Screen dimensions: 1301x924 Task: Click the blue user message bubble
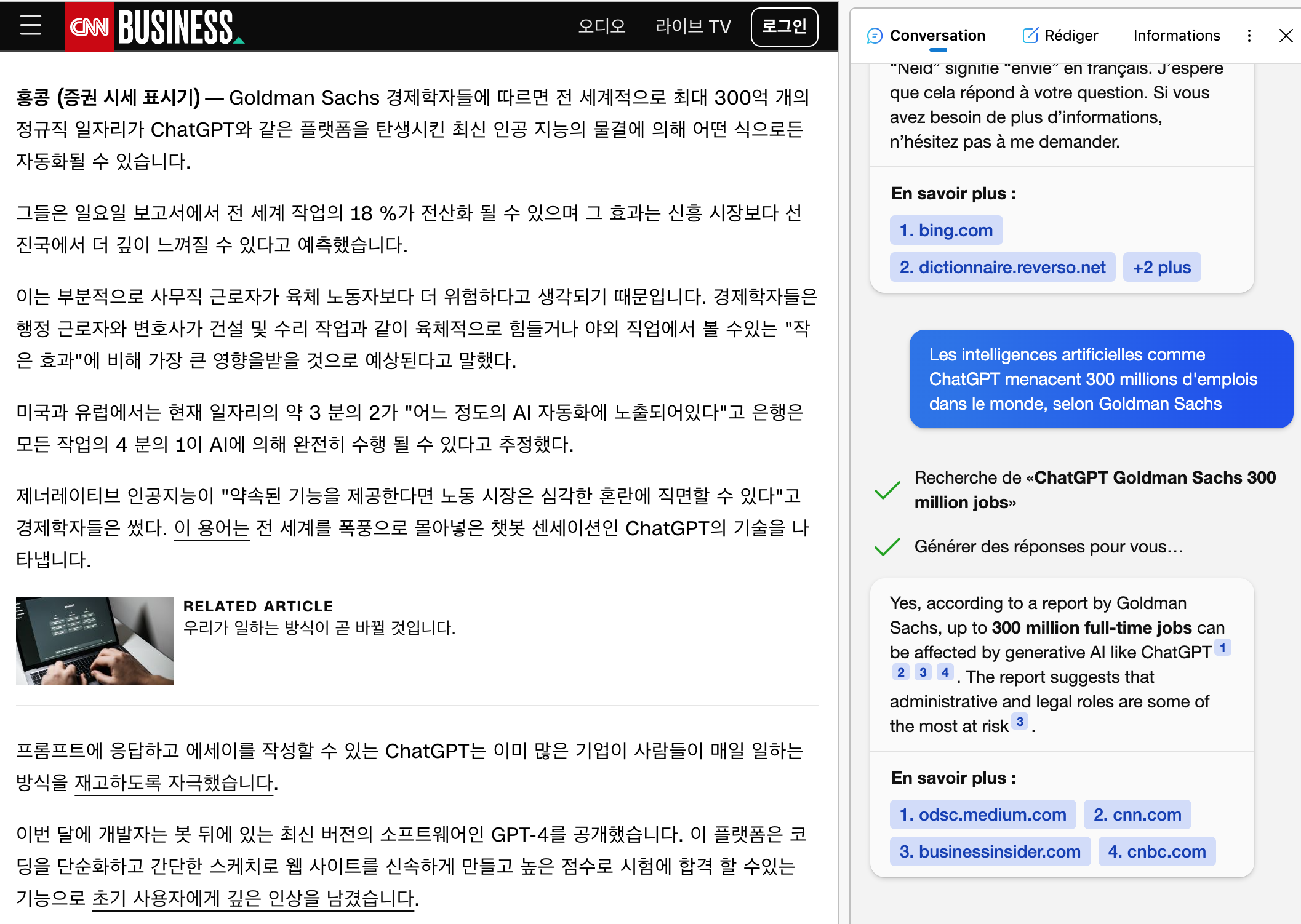[1101, 379]
